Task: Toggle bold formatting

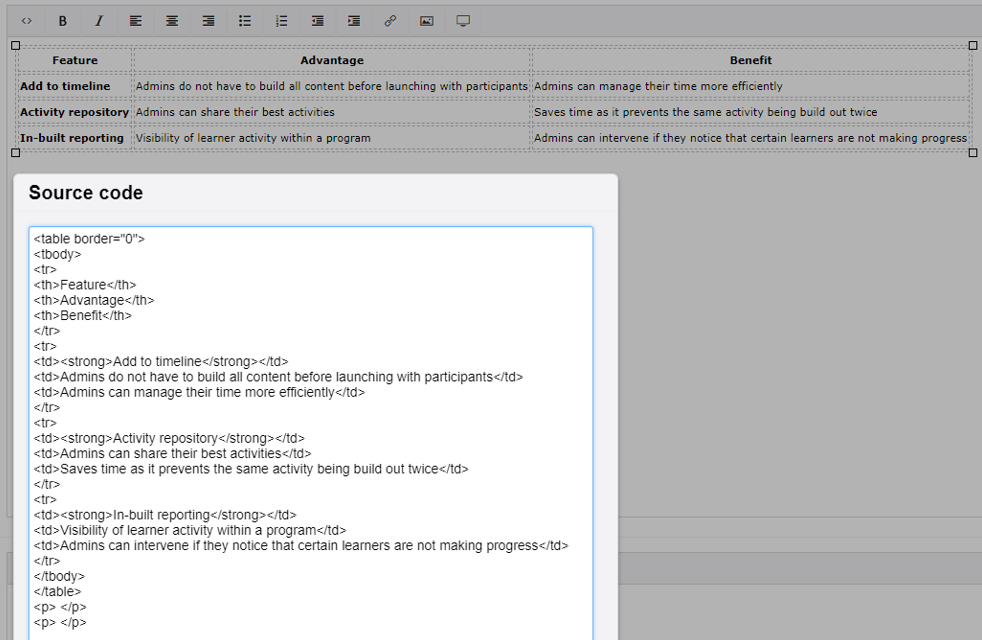Action: pos(62,20)
